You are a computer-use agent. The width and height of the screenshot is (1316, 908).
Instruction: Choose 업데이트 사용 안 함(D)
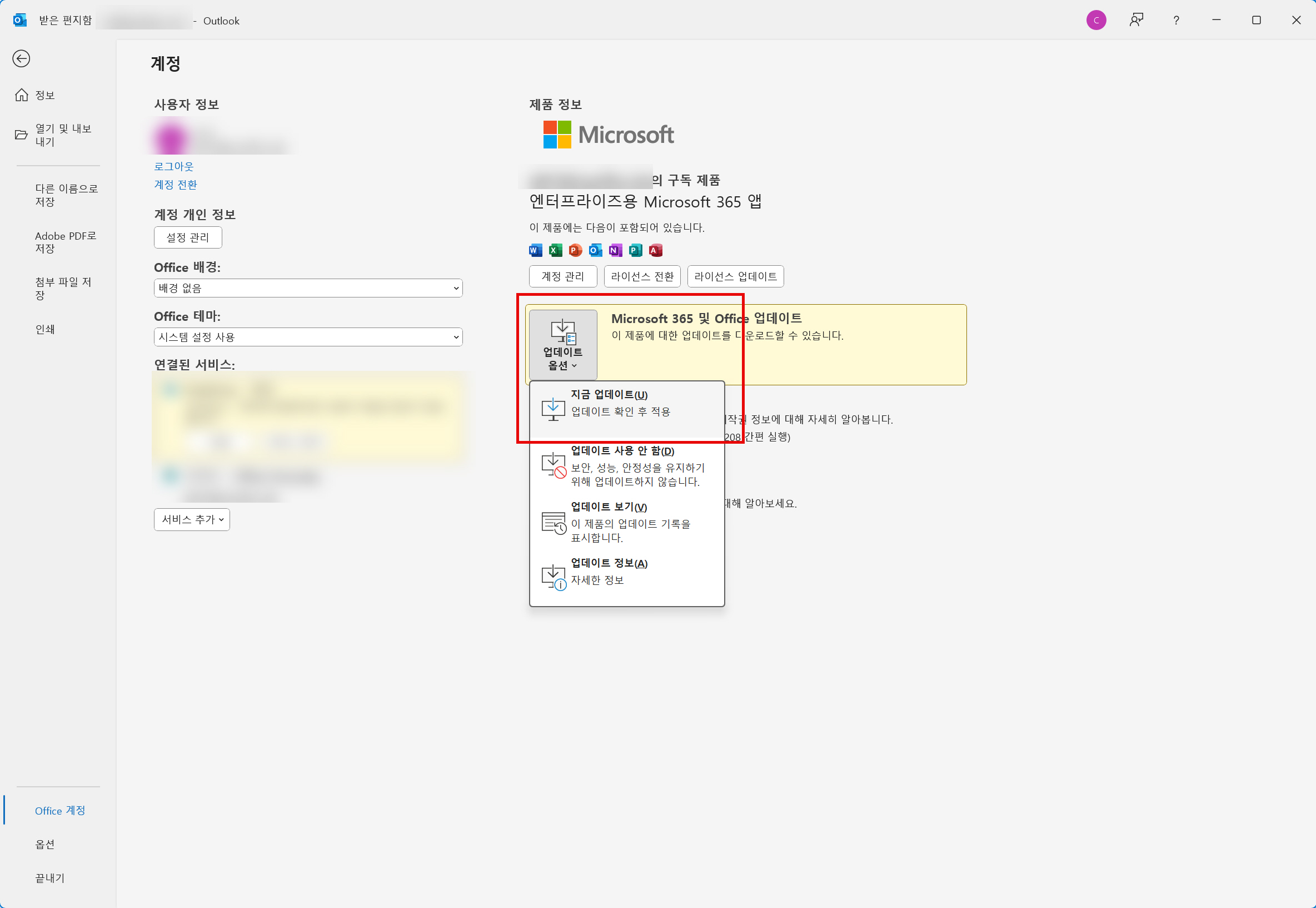click(626, 466)
